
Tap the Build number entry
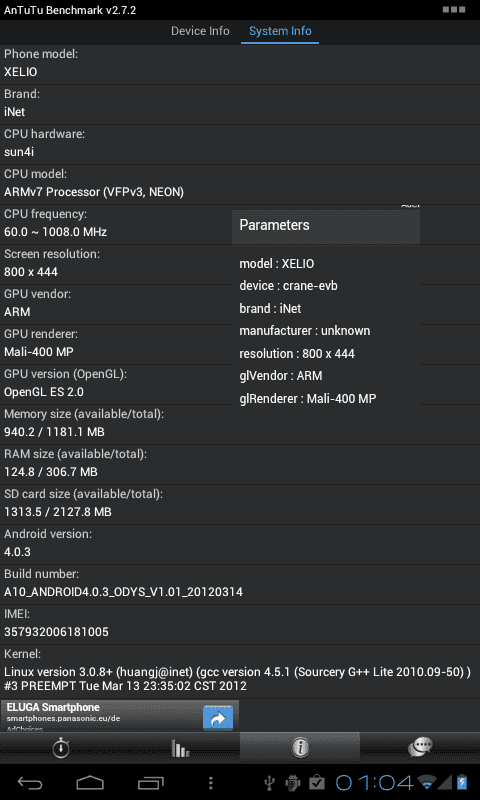pos(240,584)
